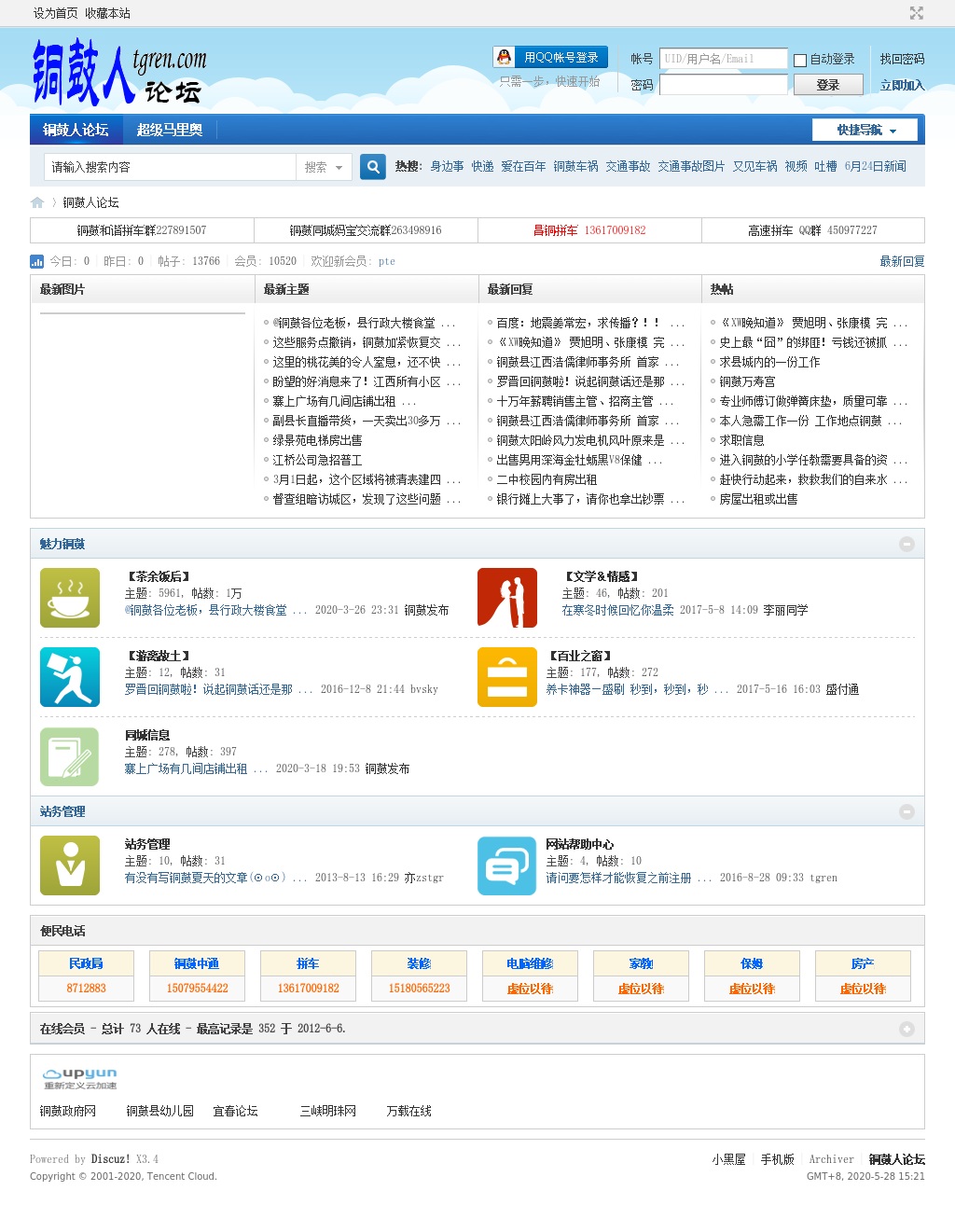
Task: Click the 站务管理 forum person icon
Action: point(70,865)
